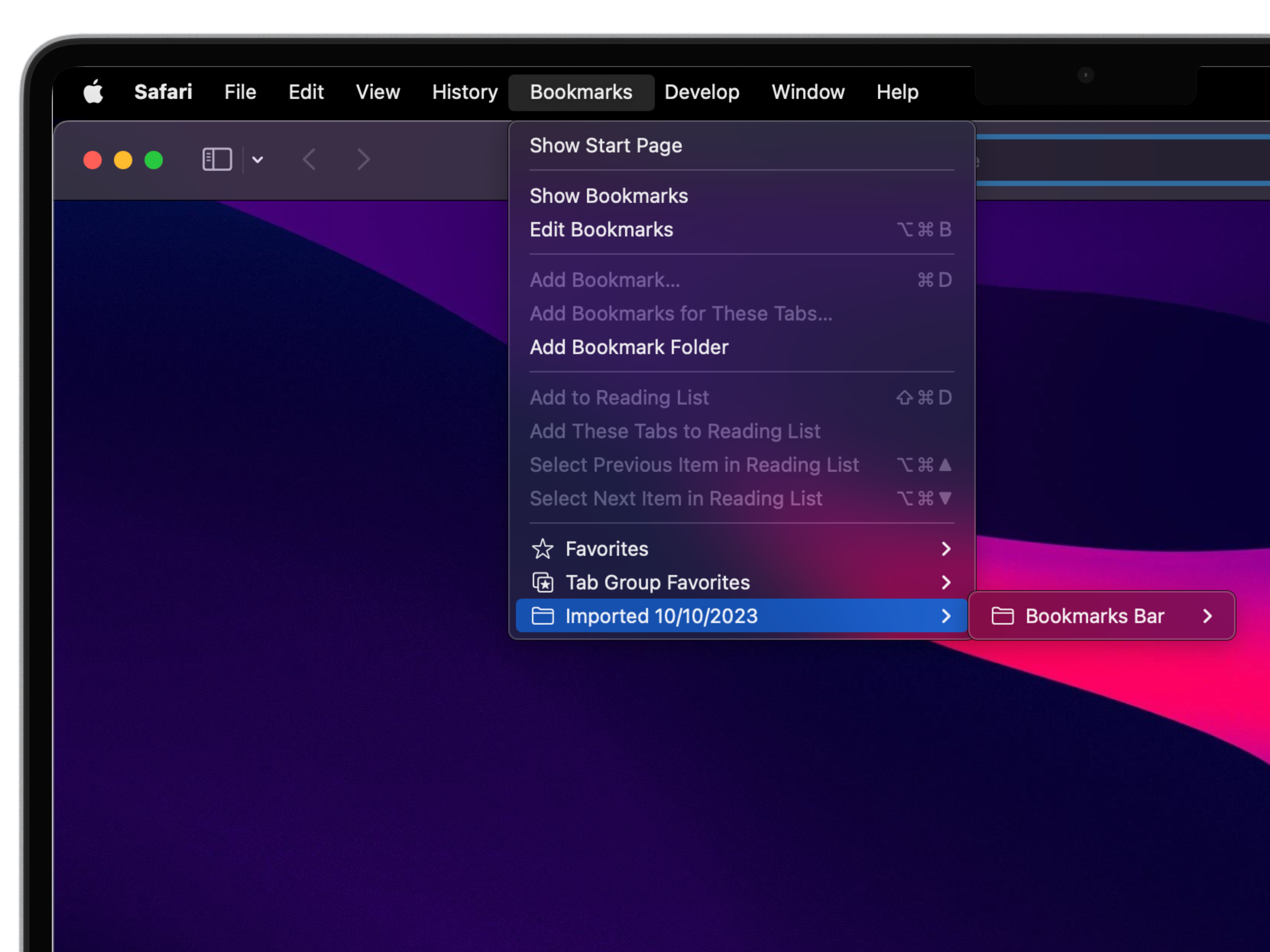Click the forward navigation arrow
The image size is (1270, 952).
(363, 160)
